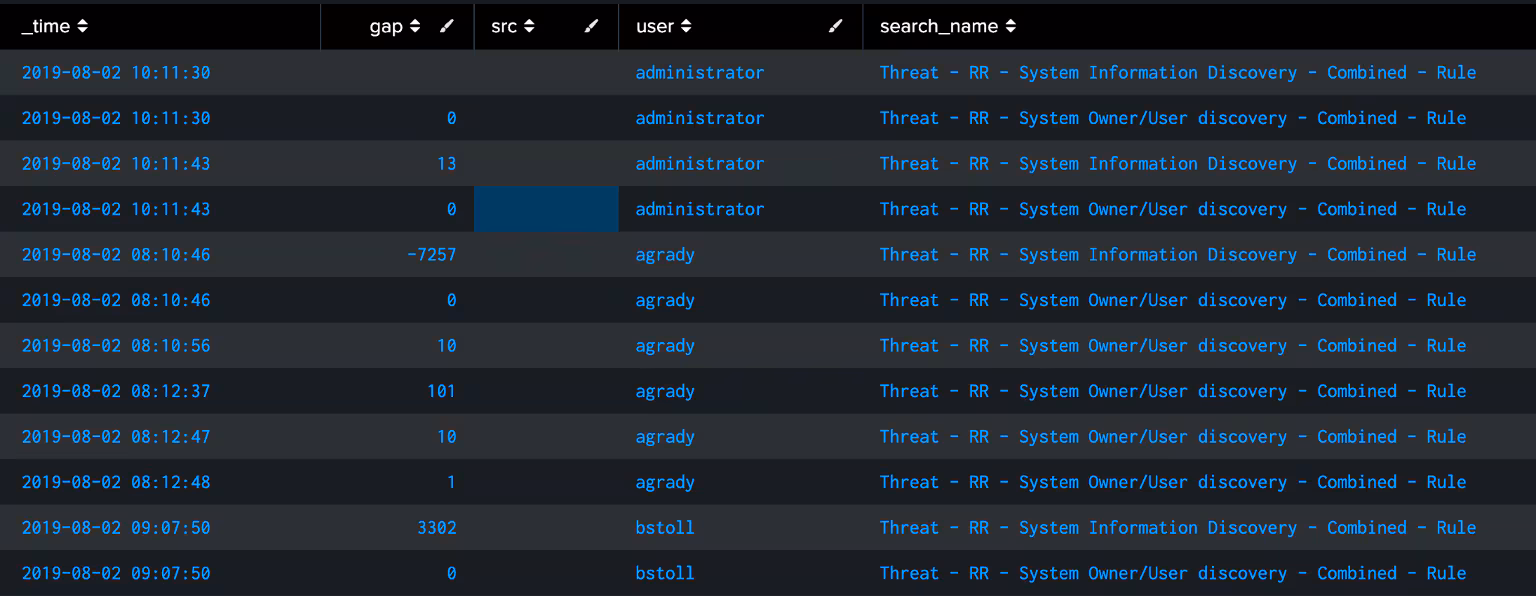
Task: Open the 2019-08-02 08:12:37 timestamp
Action: (x=116, y=391)
